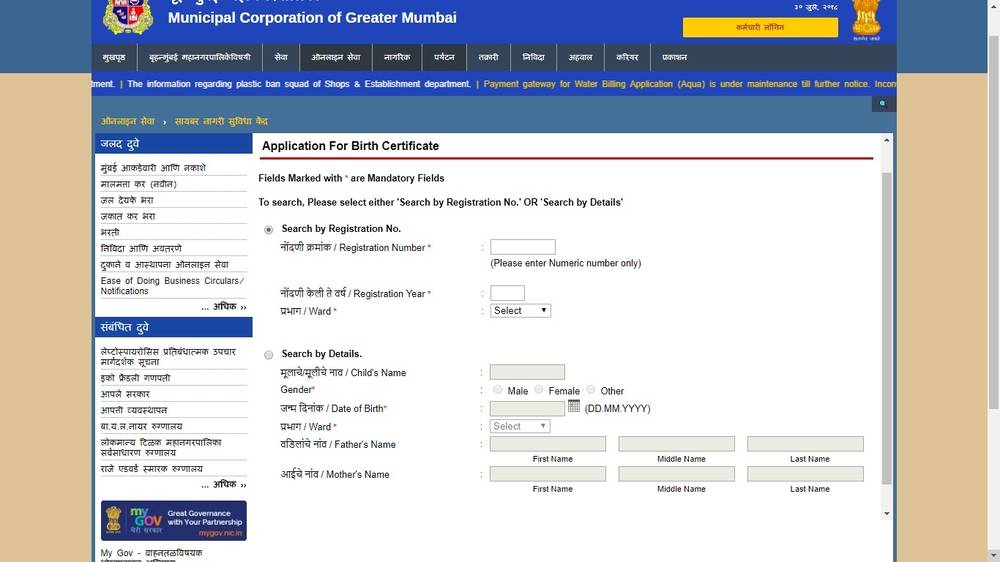Open राजे एडवर्ड स्मारक रुग्णालय link
Screen dimensions: 1000x562
[152, 468]
